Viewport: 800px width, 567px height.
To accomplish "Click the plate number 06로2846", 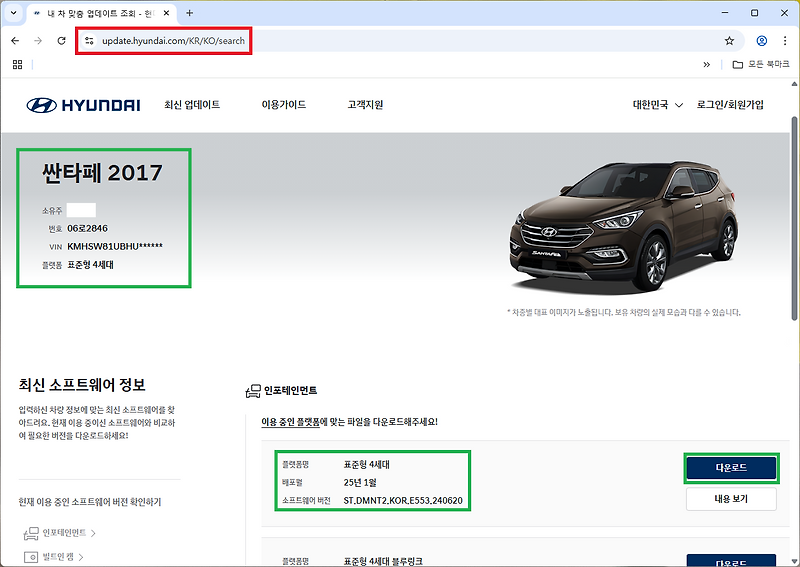I will pos(87,228).
